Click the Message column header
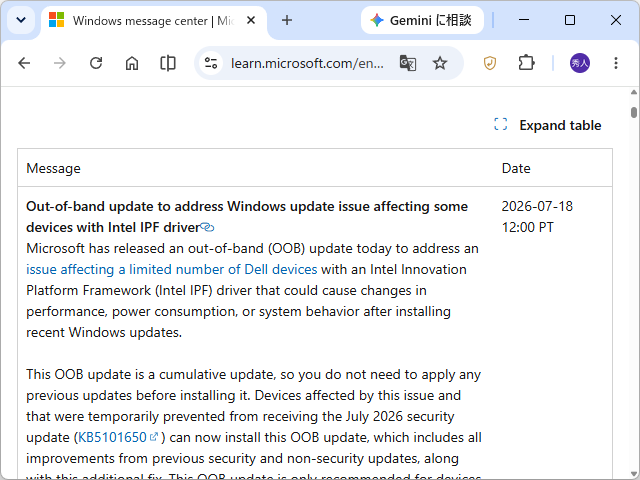Viewport: 640px width, 480px height. tap(53, 168)
